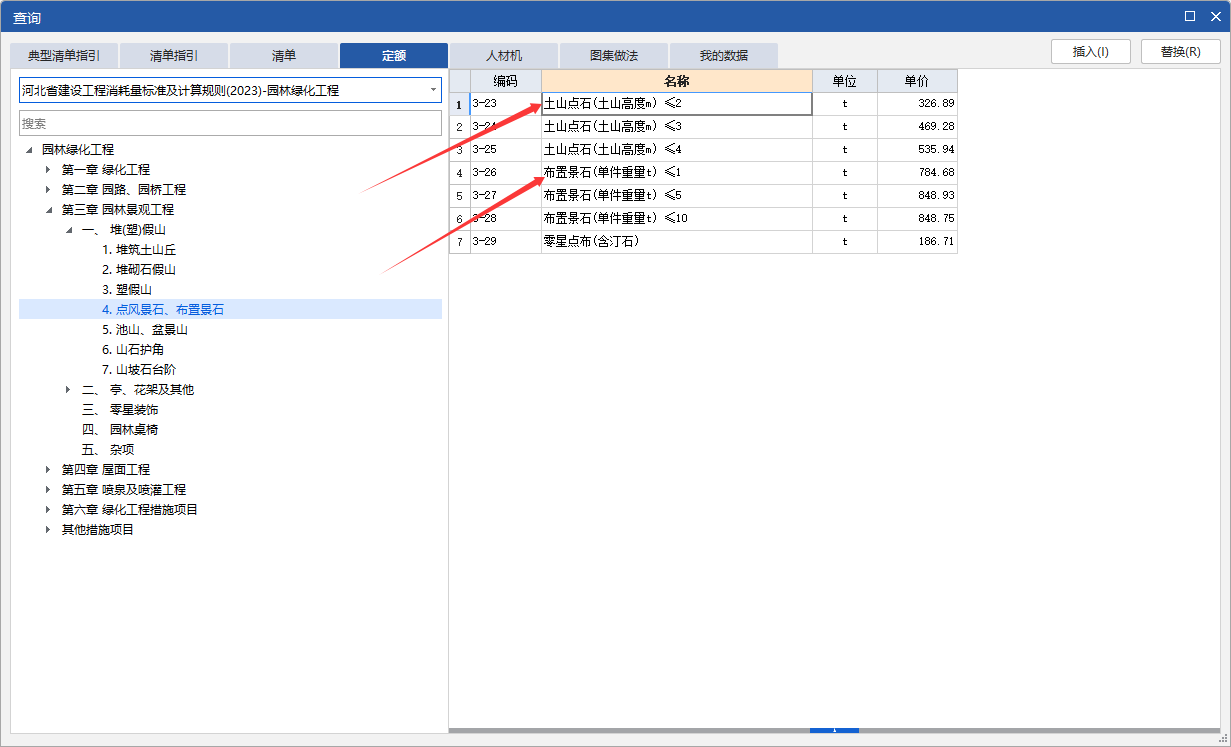This screenshot has height=747, width=1231.
Task: Click the 替换(R) button
Action: coord(1180,51)
